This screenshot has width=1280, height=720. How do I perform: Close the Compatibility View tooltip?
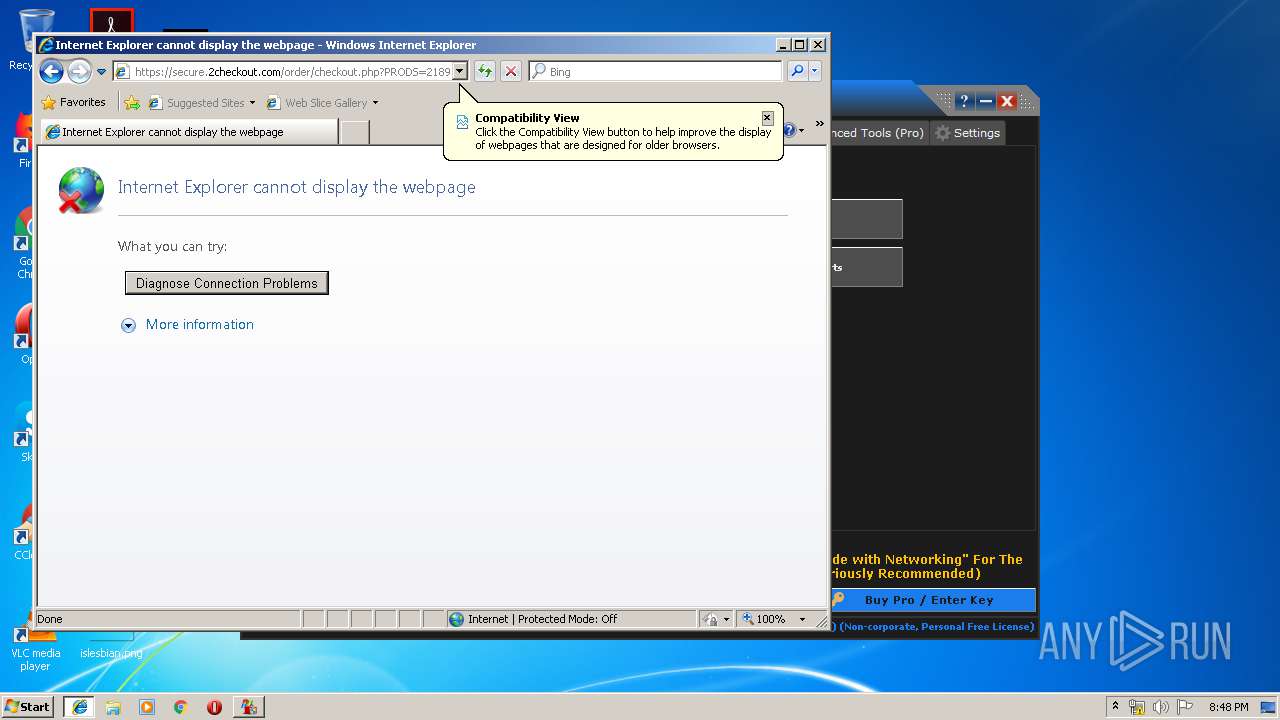tap(767, 117)
